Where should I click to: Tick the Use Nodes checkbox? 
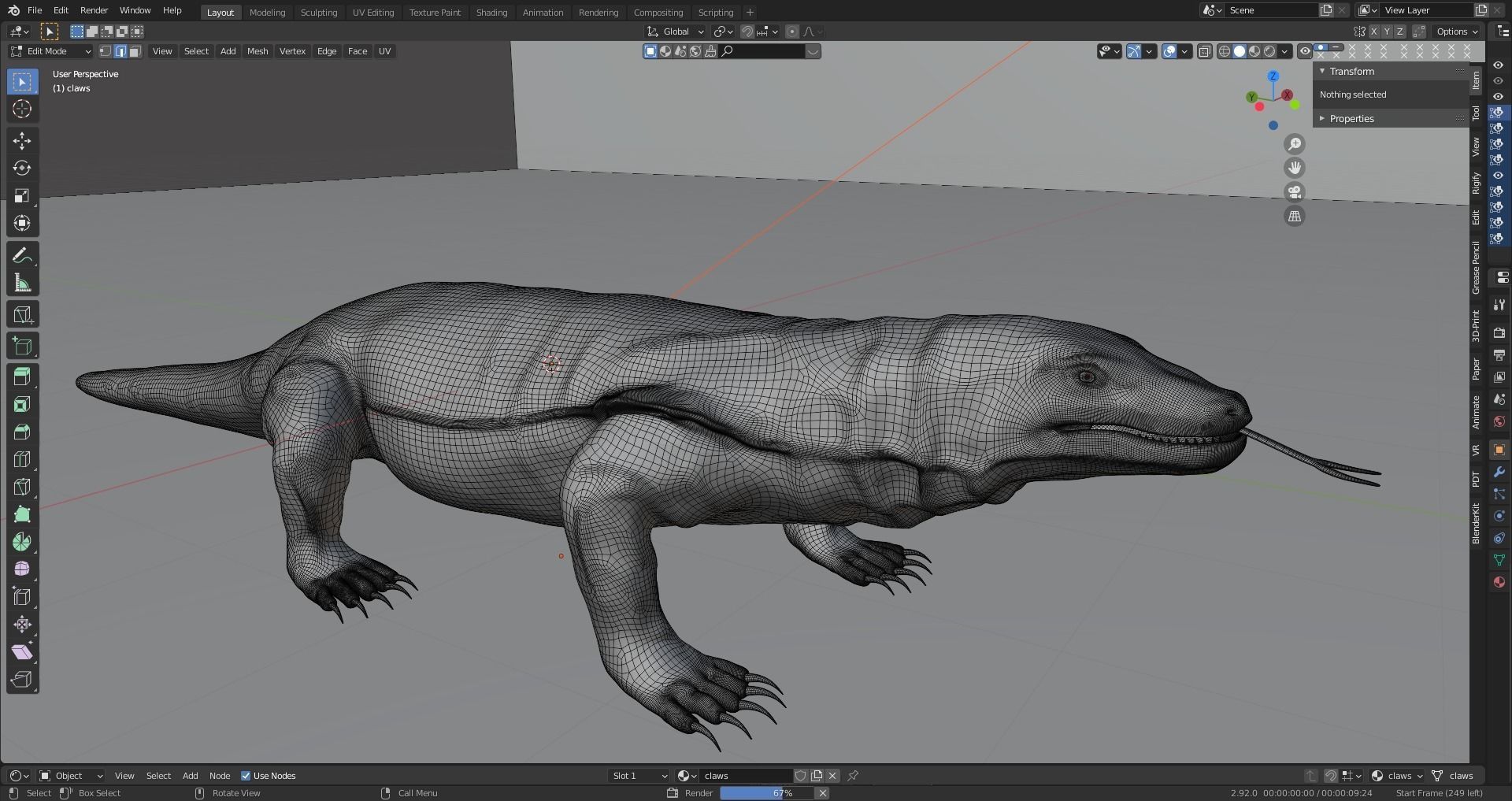pyautogui.click(x=246, y=776)
